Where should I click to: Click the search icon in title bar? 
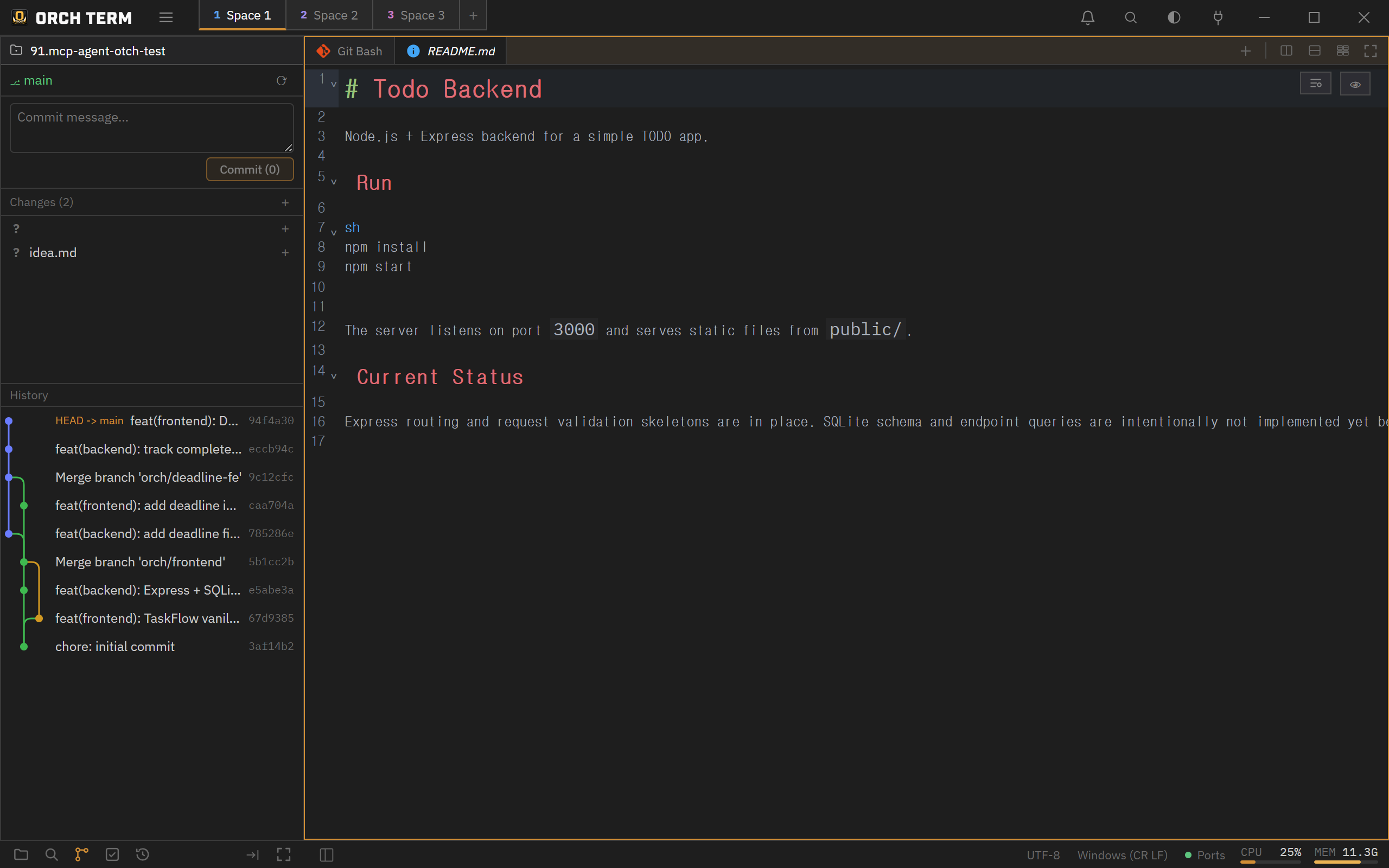pyautogui.click(x=1131, y=17)
